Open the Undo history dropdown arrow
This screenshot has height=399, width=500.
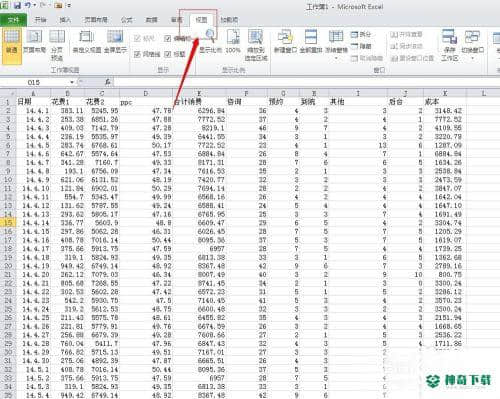click(x=34, y=5)
